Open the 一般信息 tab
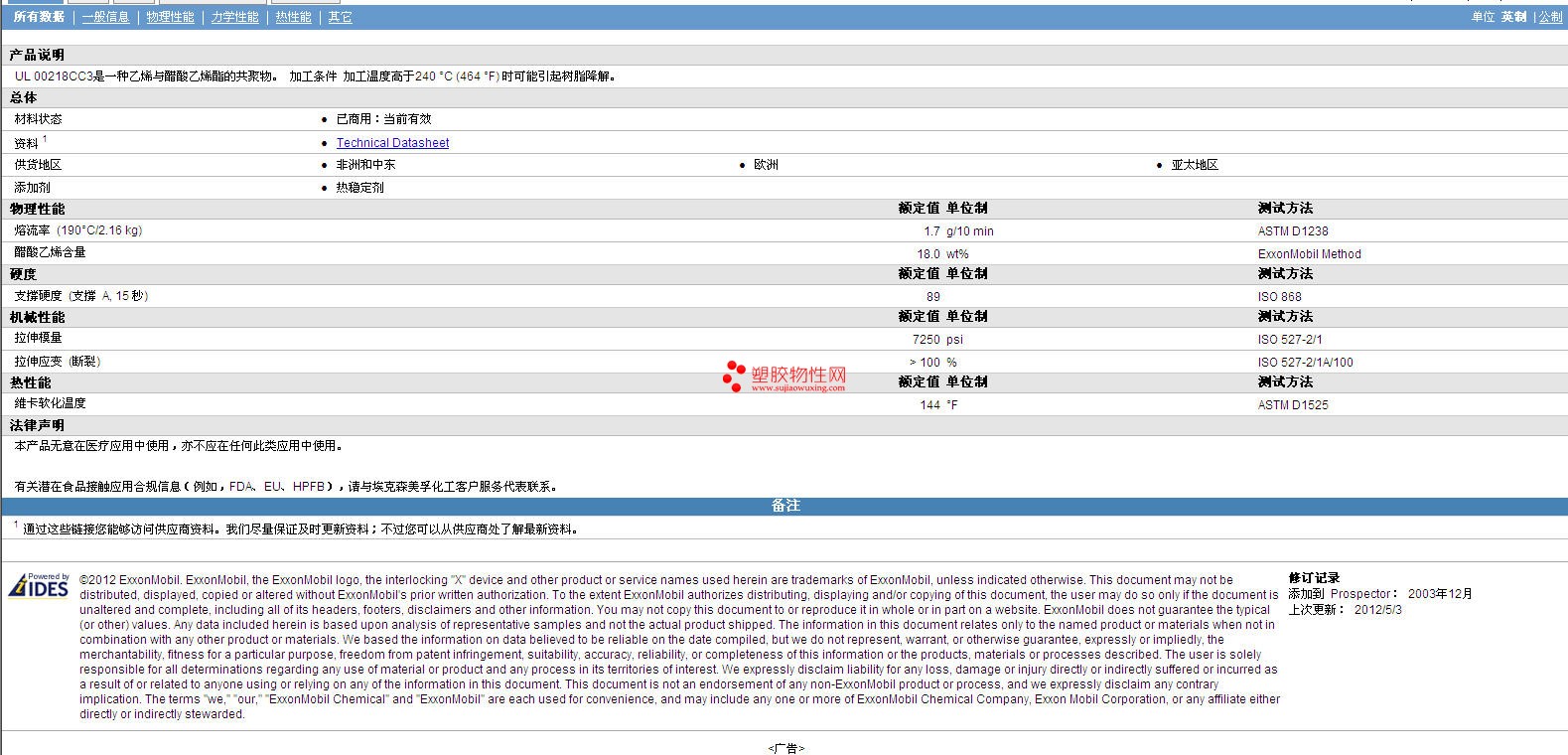Image resolution: width=1568 pixels, height=755 pixels. (105, 17)
